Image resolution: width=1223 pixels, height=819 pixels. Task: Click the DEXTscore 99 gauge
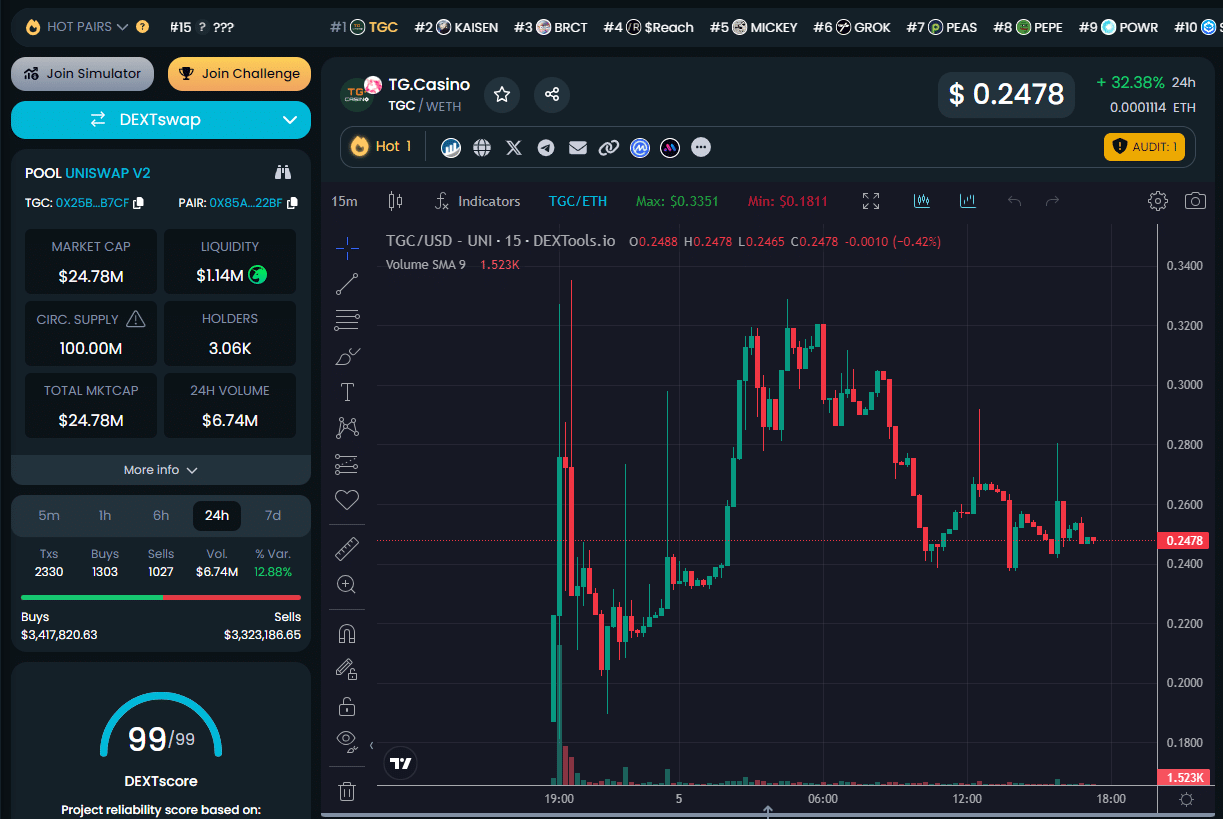tap(161, 727)
